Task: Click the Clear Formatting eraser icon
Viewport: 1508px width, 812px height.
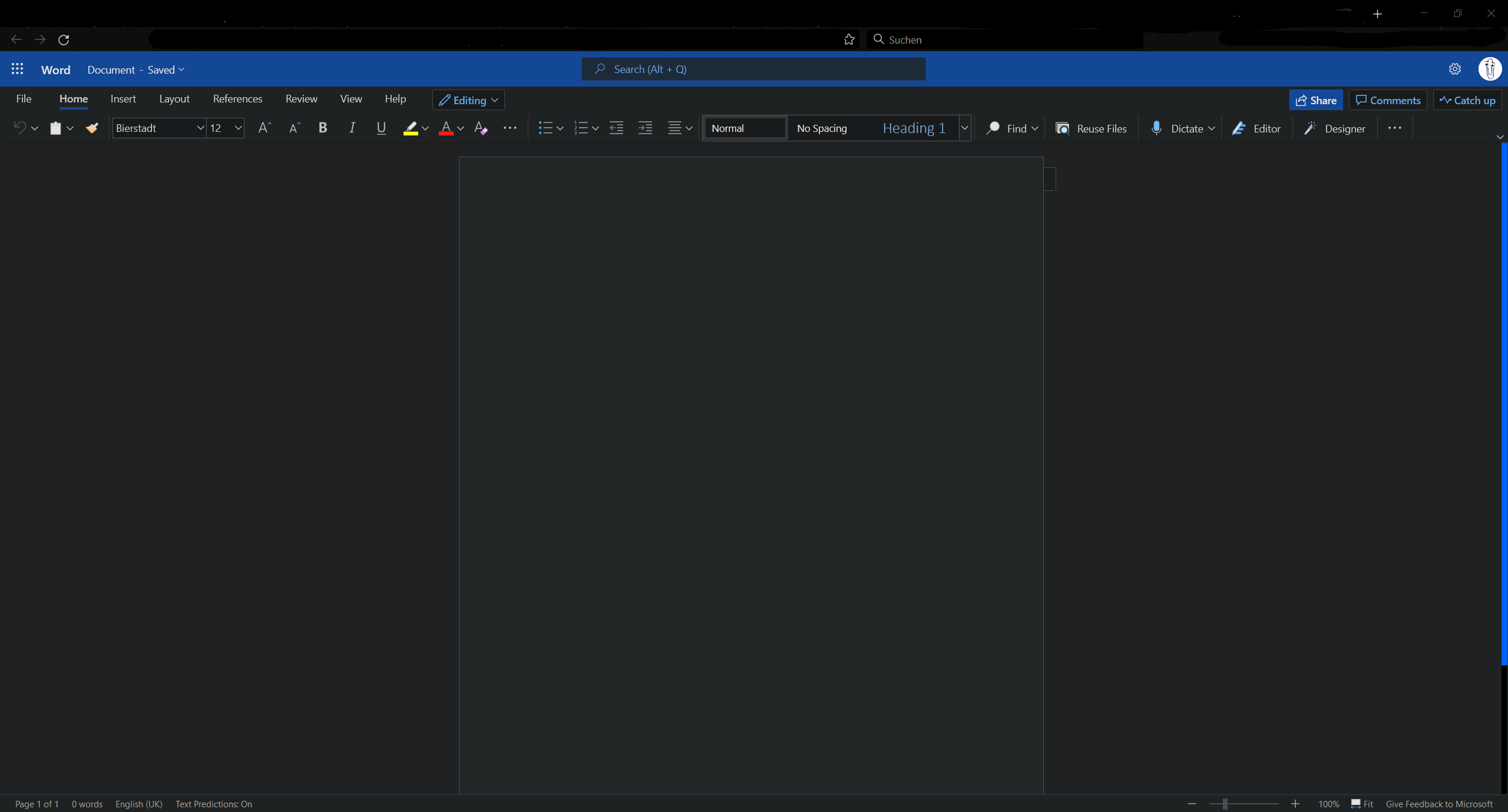Action: (x=481, y=128)
